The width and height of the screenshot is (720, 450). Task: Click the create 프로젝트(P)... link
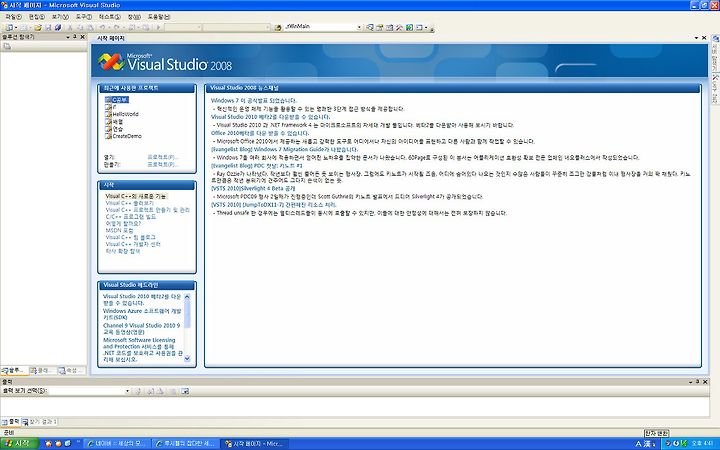(163, 164)
